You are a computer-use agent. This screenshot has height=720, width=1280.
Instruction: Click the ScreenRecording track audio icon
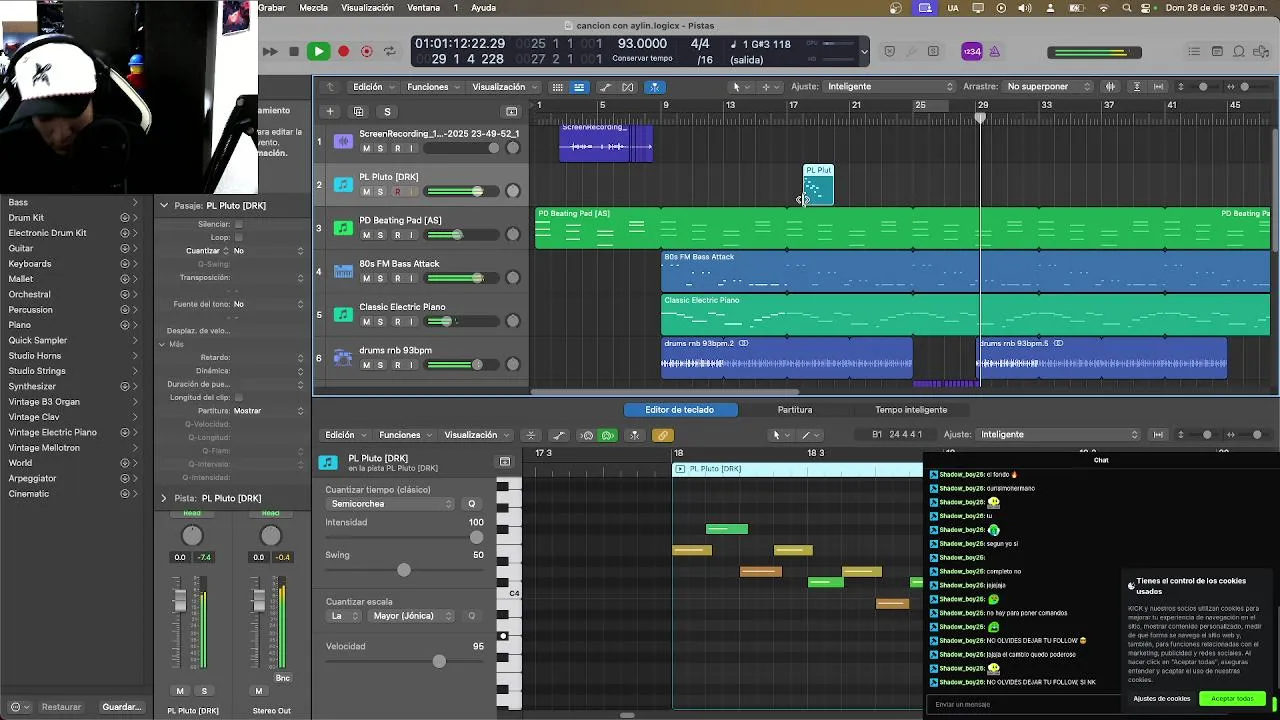tap(343, 141)
